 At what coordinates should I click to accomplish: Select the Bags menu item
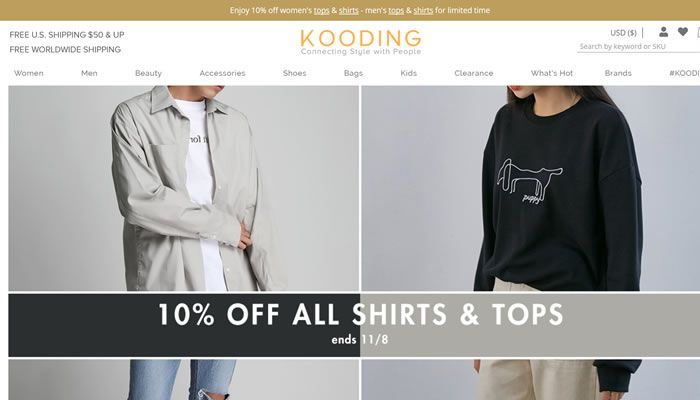[x=353, y=73]
